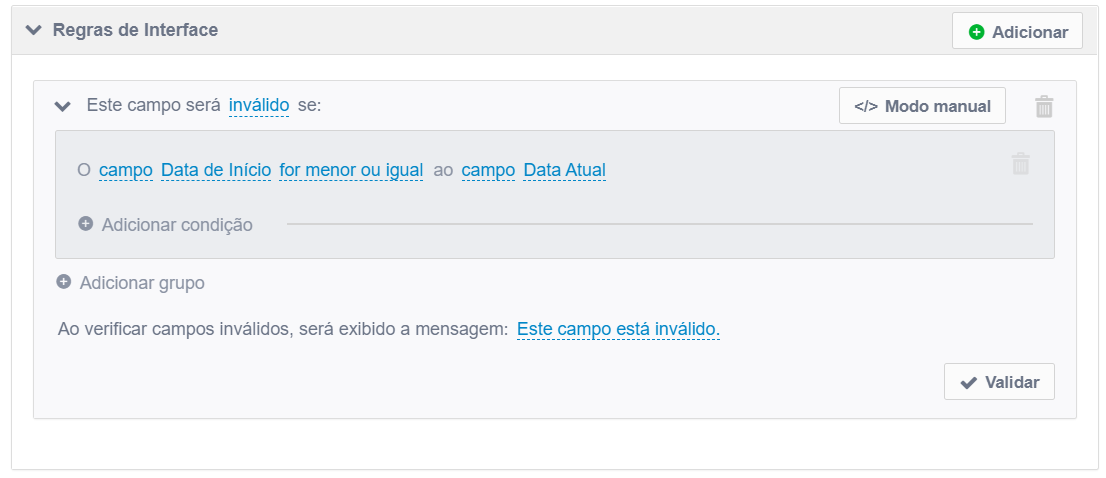Screen dimensions: 1106x478
Task: Change the Data Atual field selection
Action: pyautogui.click(x=564, y=170)
